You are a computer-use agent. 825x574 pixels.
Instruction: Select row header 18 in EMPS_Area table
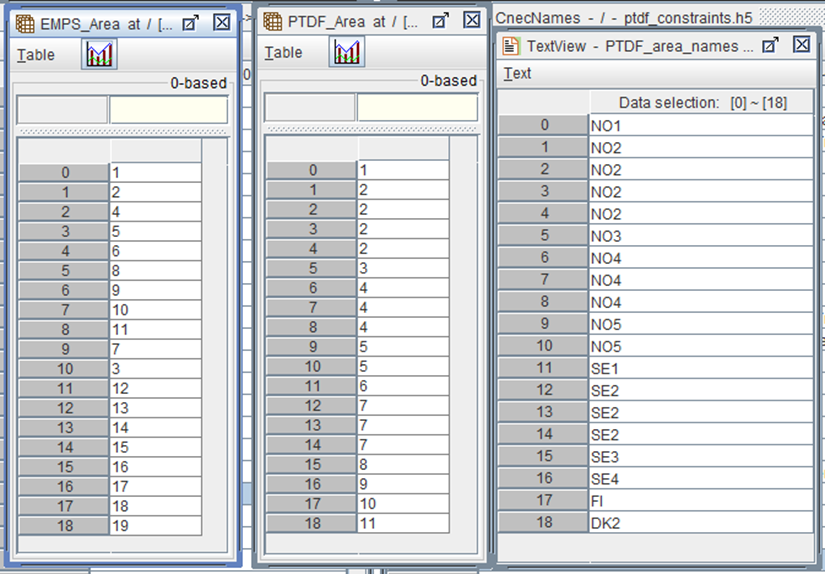pos(63,524)
